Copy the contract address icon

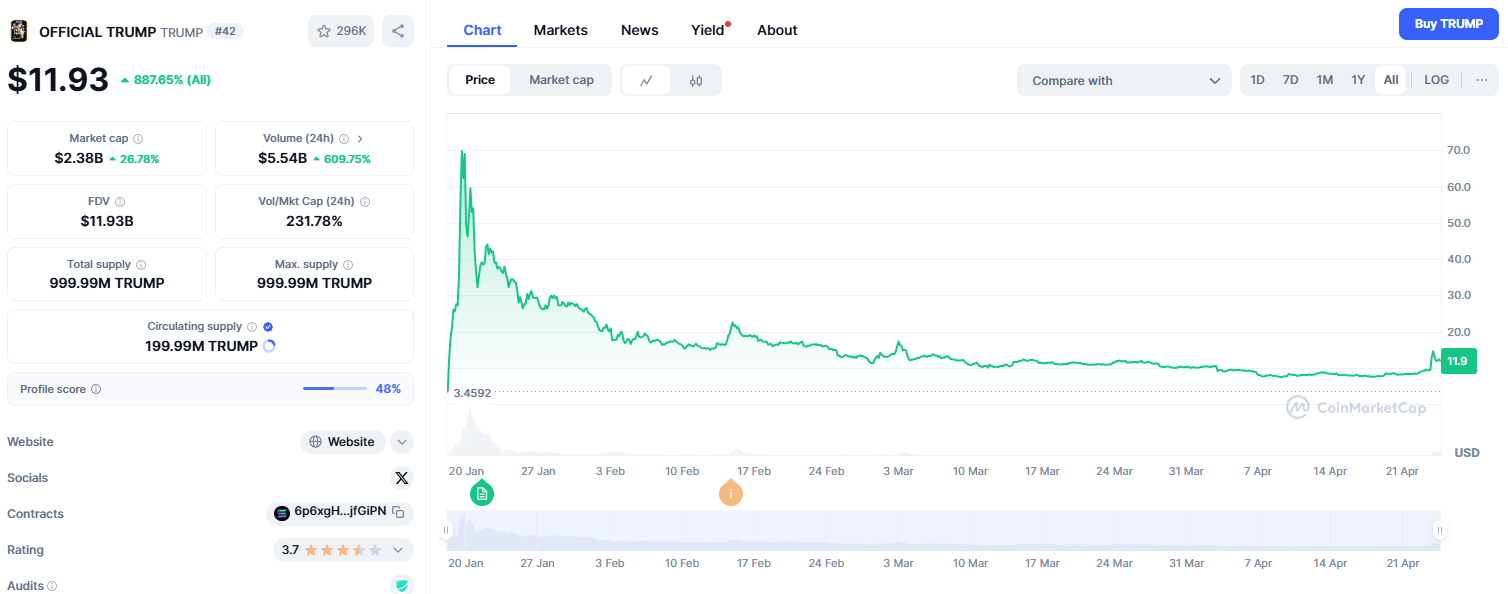(398, 513)
